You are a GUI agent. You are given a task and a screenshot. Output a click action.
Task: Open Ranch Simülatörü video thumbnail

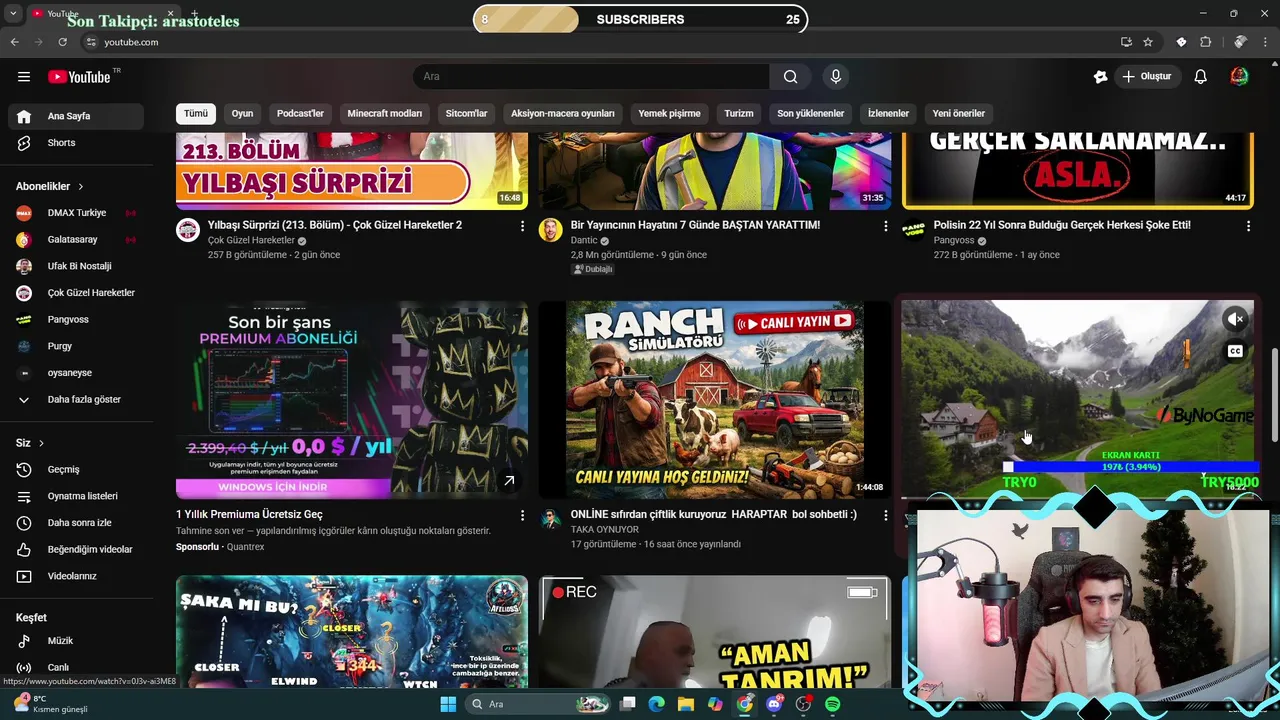click(x=715, y=400)
